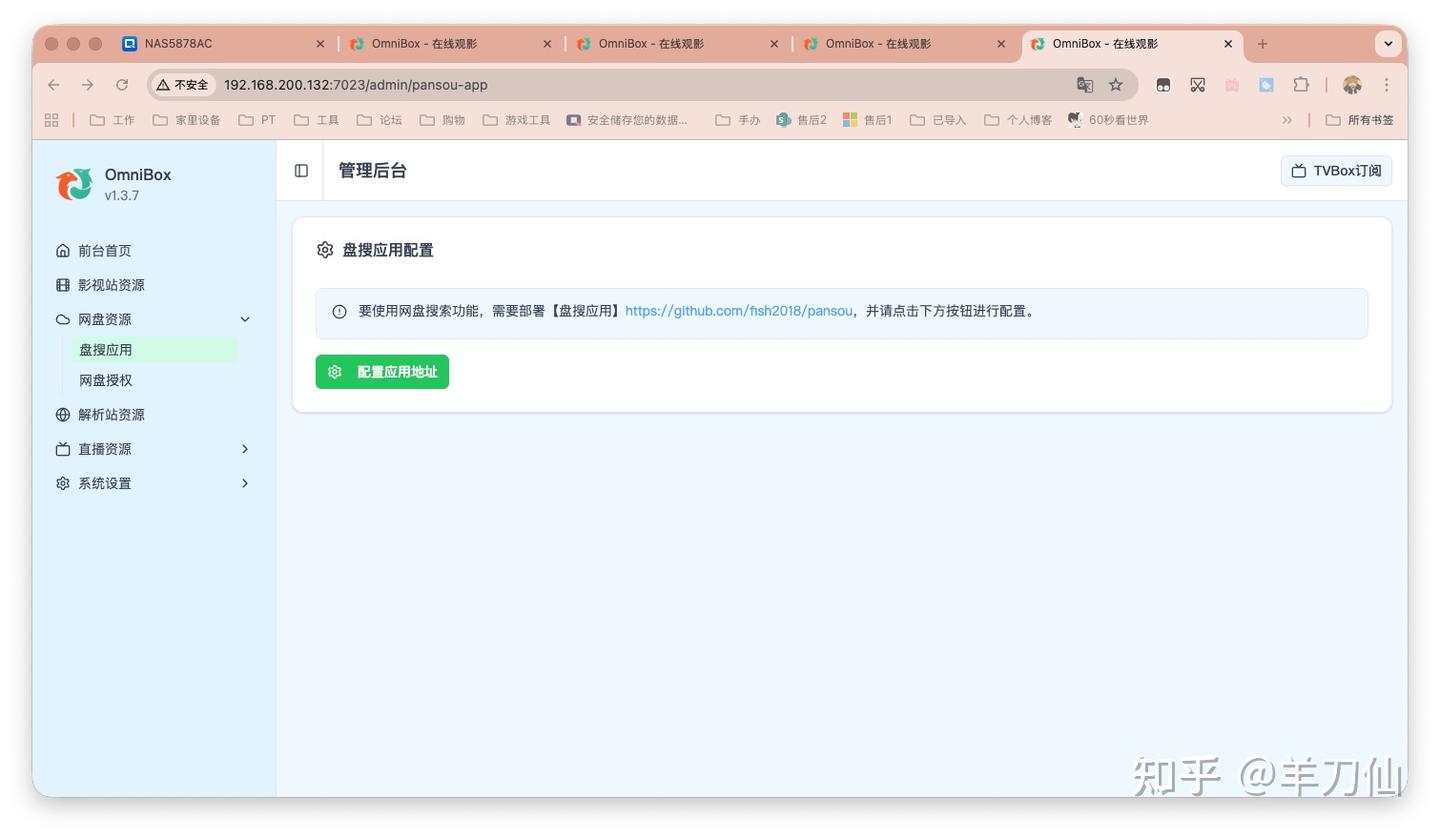Toggle the sidebar collapse icon
The height and width of the screenshot is (837, 1440).
pos(301,171)
